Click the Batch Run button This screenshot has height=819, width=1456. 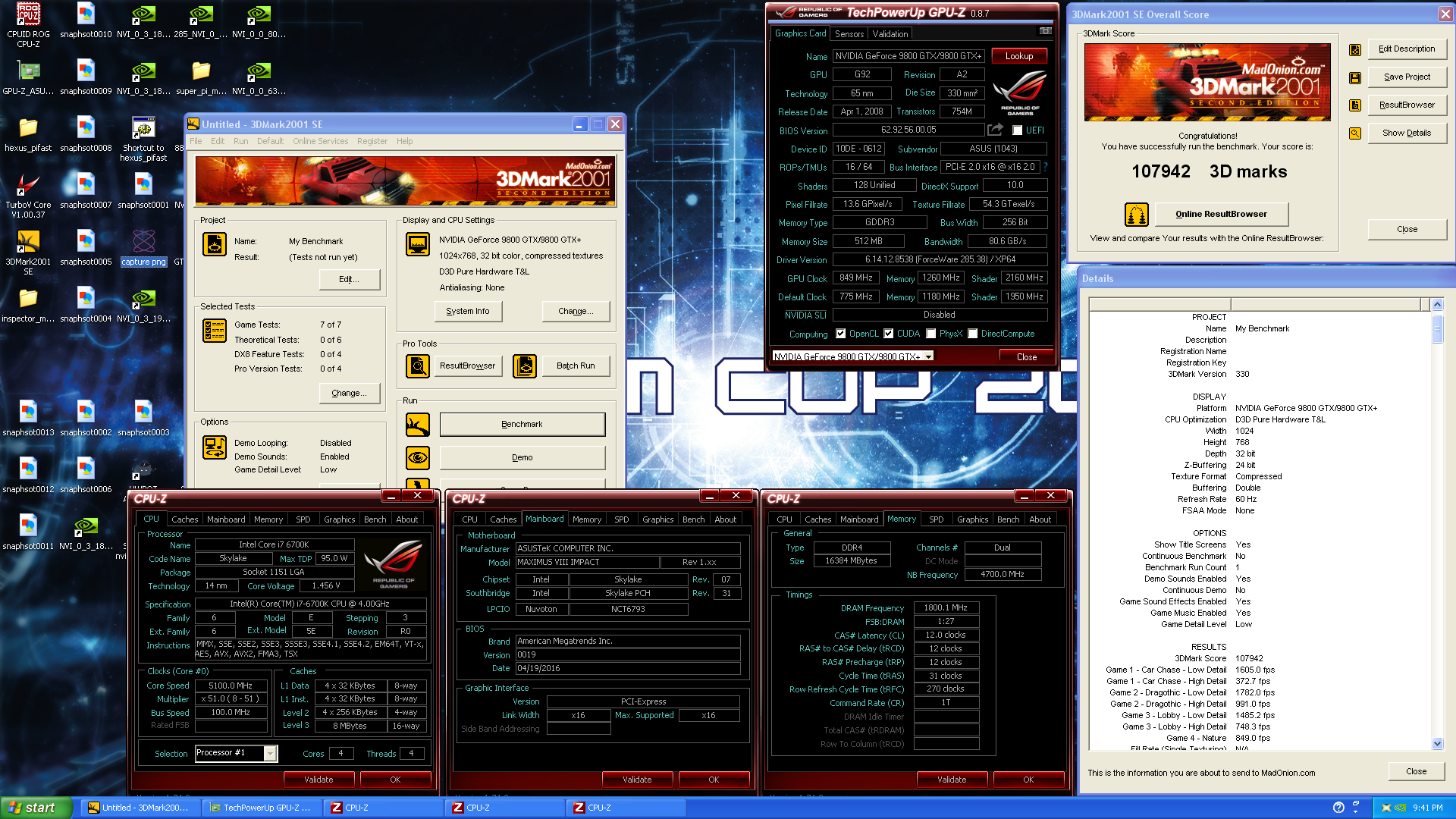pyautogui.click(x=576, y=366)
